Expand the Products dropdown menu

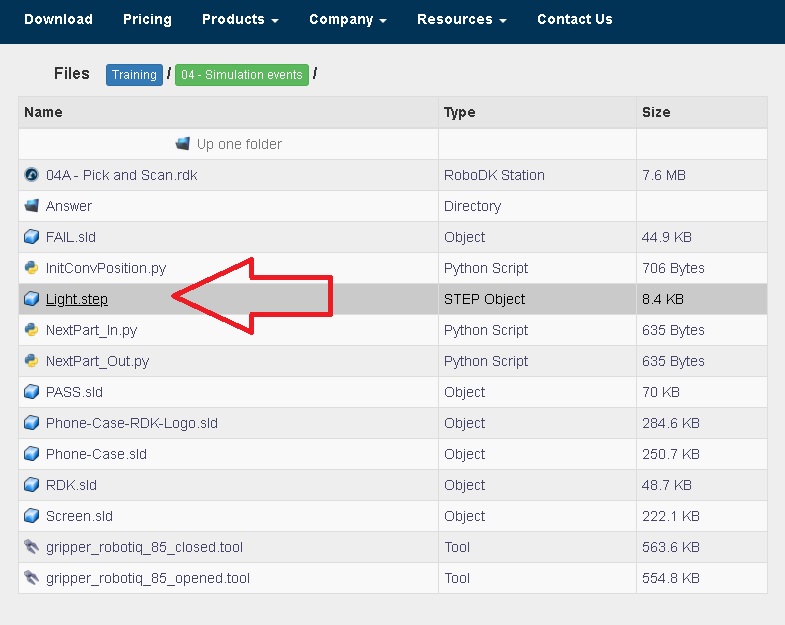tap(240, 19)
